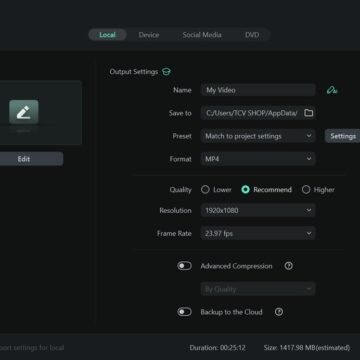This screenshot has height=360, width=360.
Task: Open the folder browse icon in Save to
Action: 309,113
